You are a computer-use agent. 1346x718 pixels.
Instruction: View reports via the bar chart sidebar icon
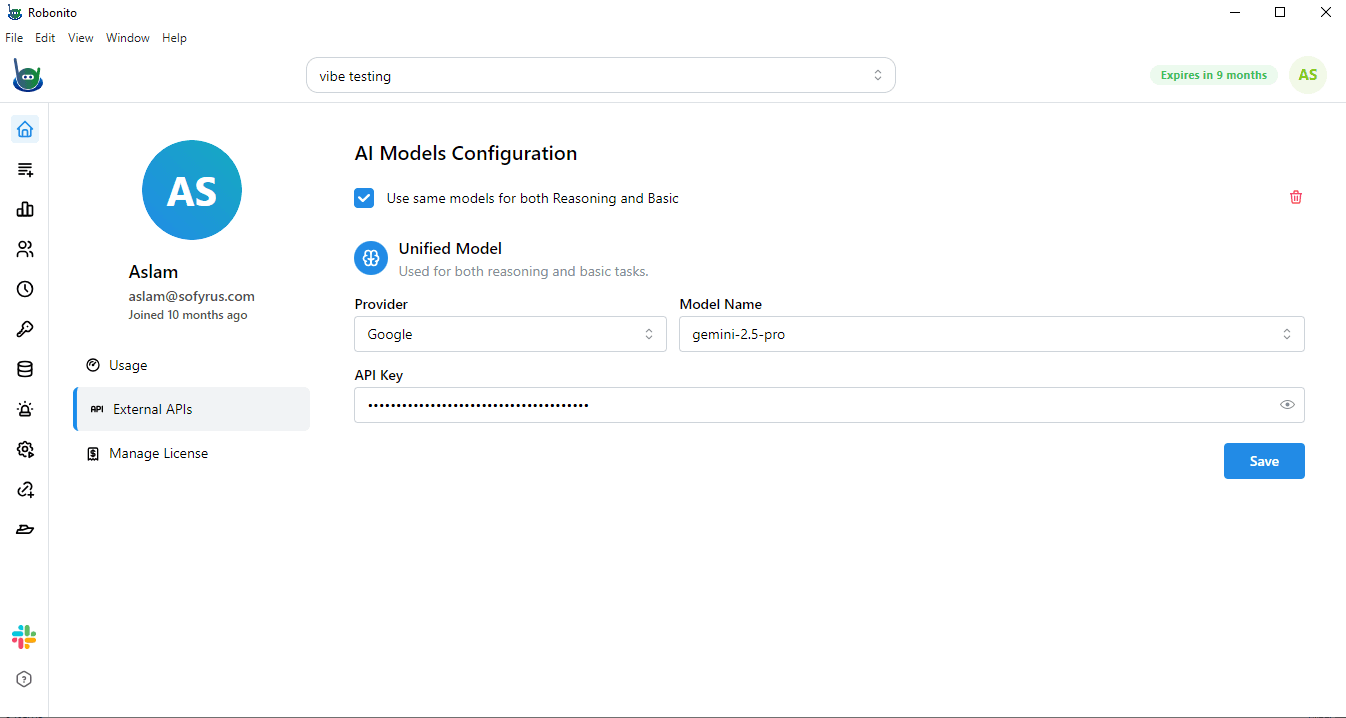pos(24,209)
